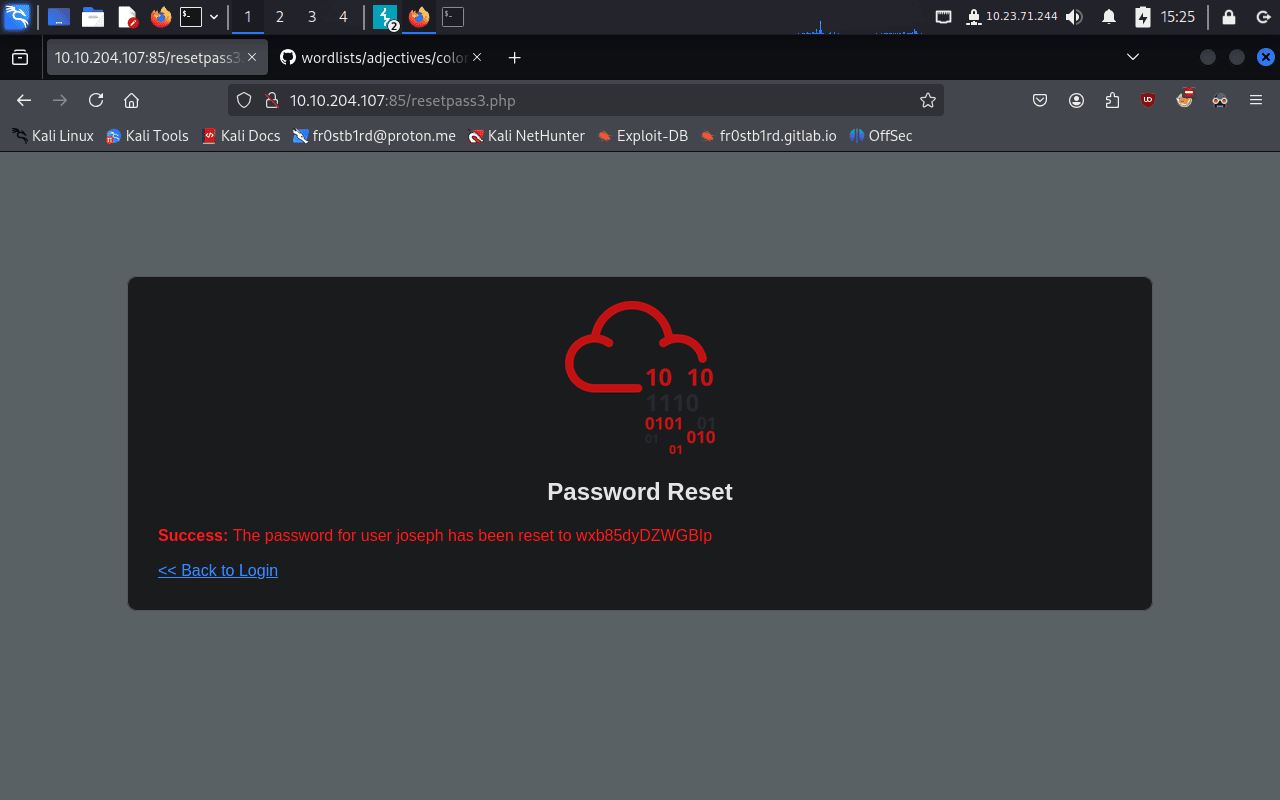Expand the list all tabs dropdown

(1133, 57)
